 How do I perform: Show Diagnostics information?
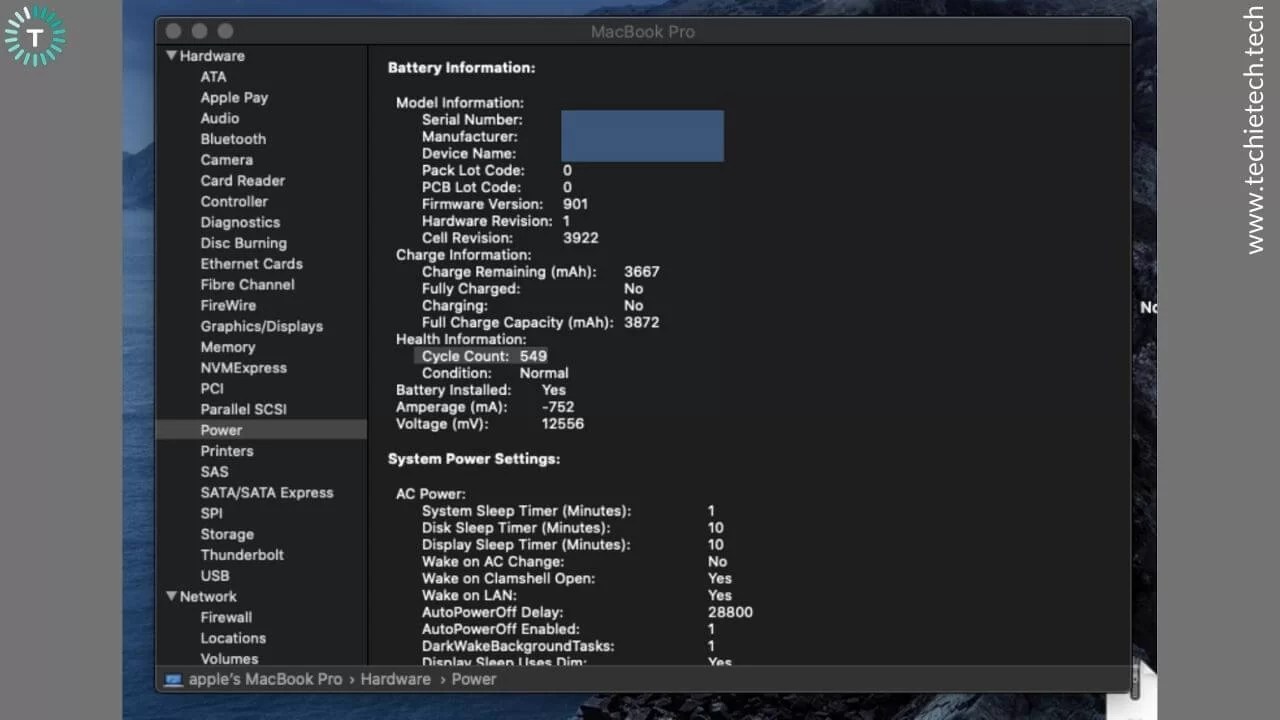point(240,222)
